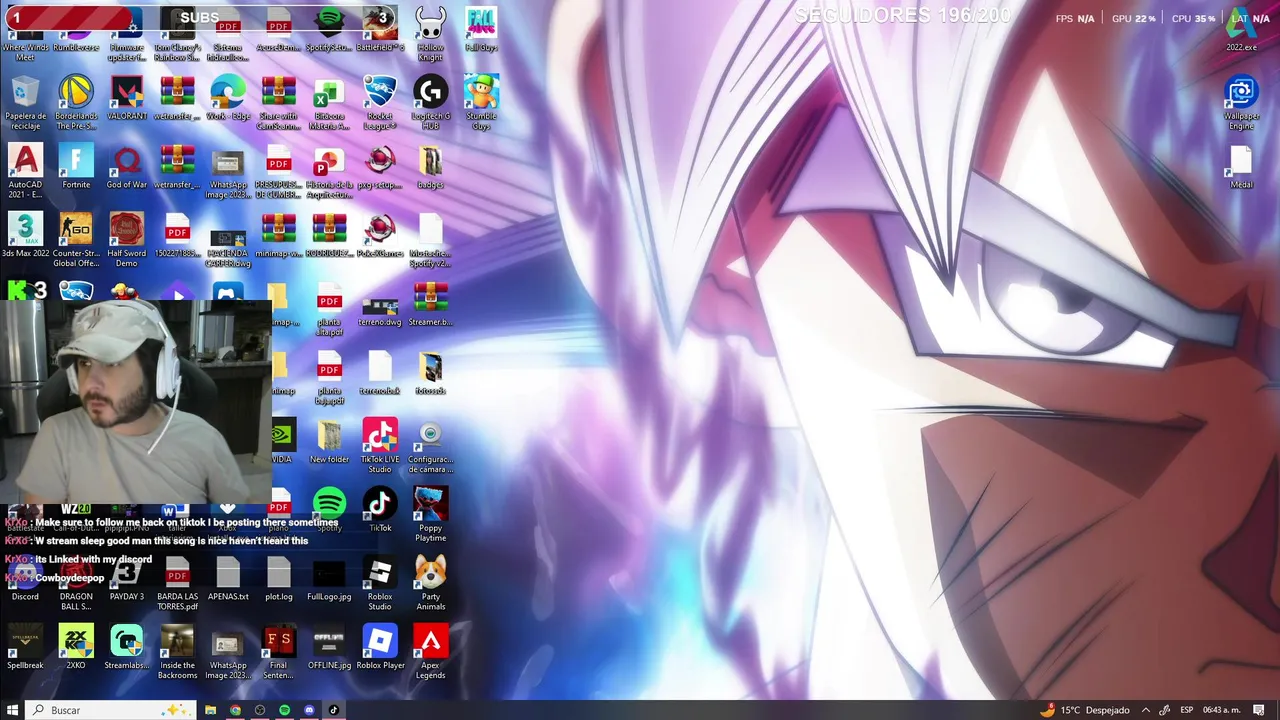Click the Buscar taskbar search box
1280x720 pixels.
click(x=110, y=710)
